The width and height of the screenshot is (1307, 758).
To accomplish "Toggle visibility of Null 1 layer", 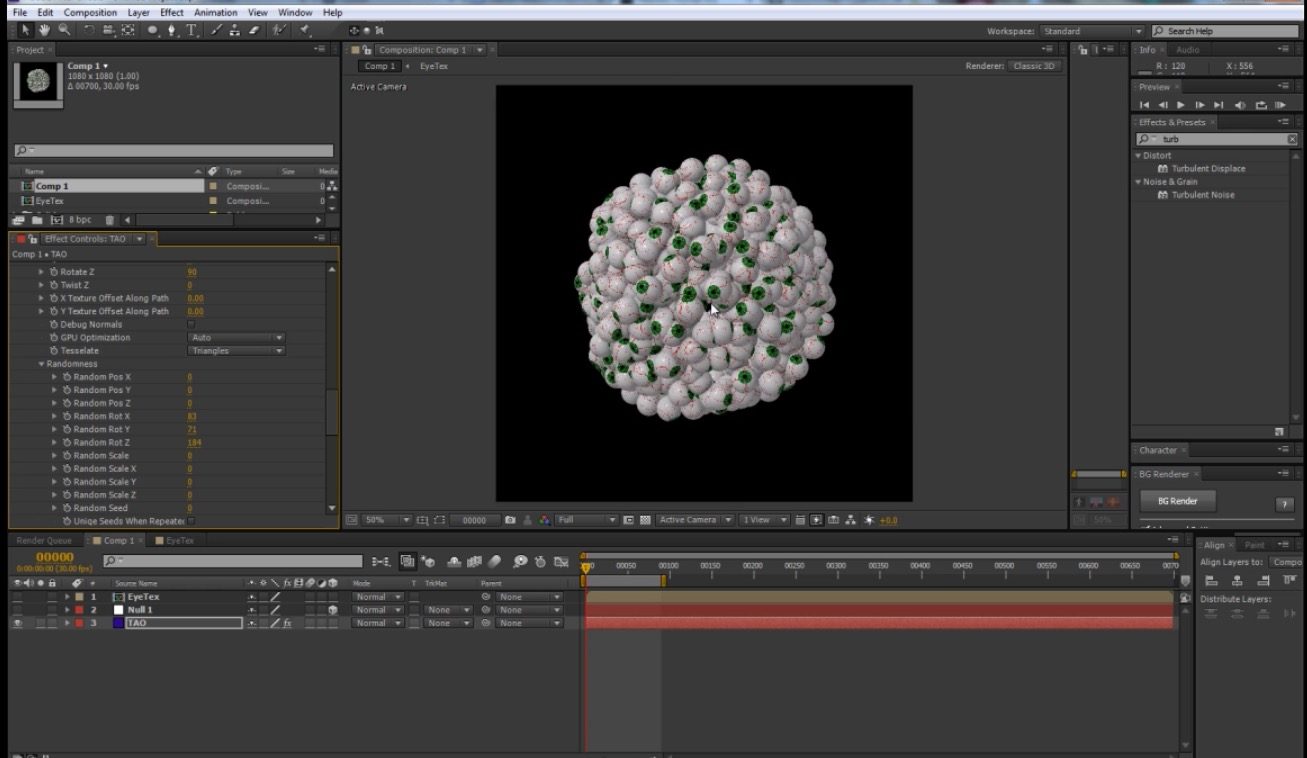I will click(17, 610).
